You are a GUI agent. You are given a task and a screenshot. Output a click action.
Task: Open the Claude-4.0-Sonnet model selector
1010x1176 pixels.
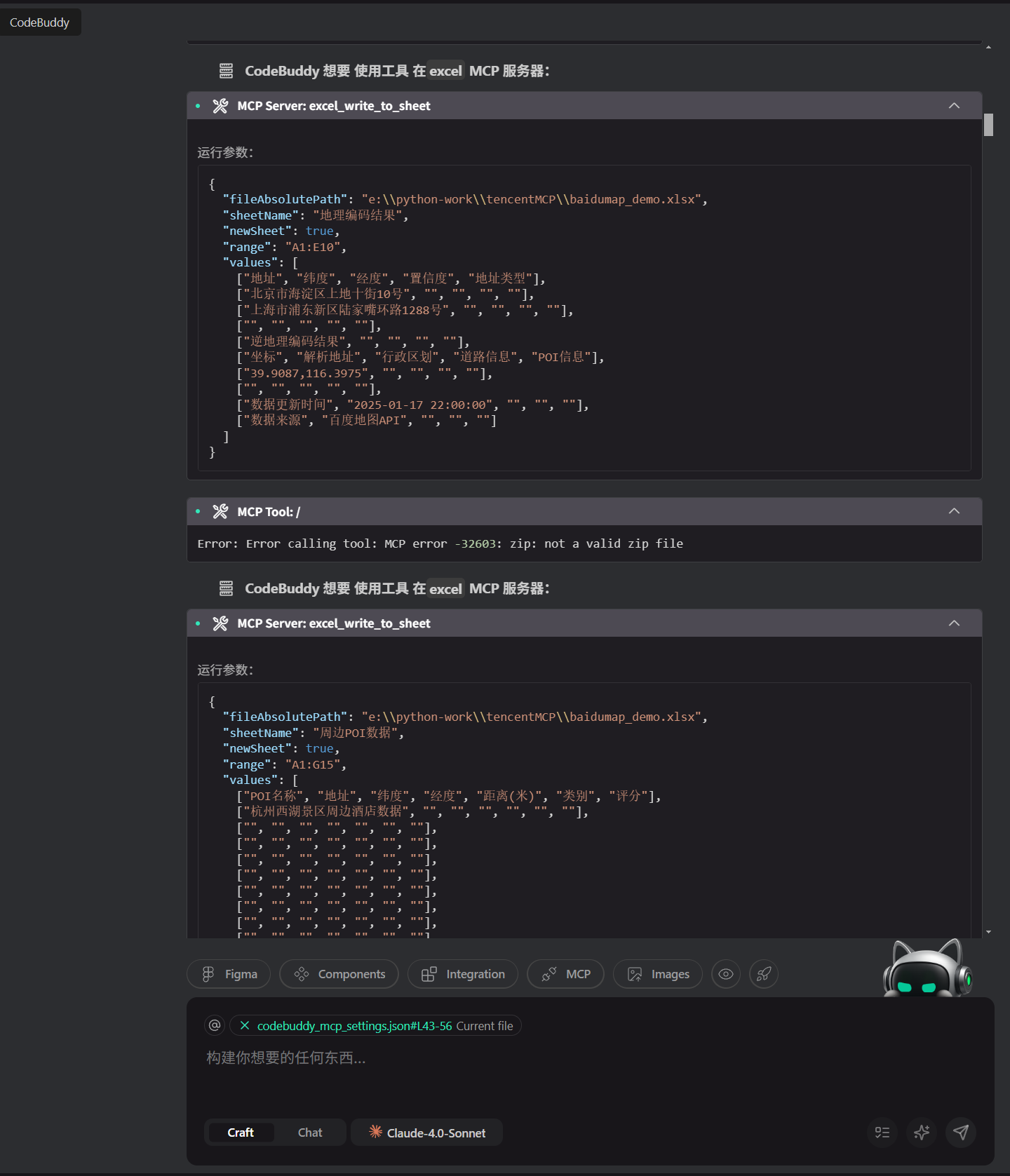click(x=426, y=1133)
